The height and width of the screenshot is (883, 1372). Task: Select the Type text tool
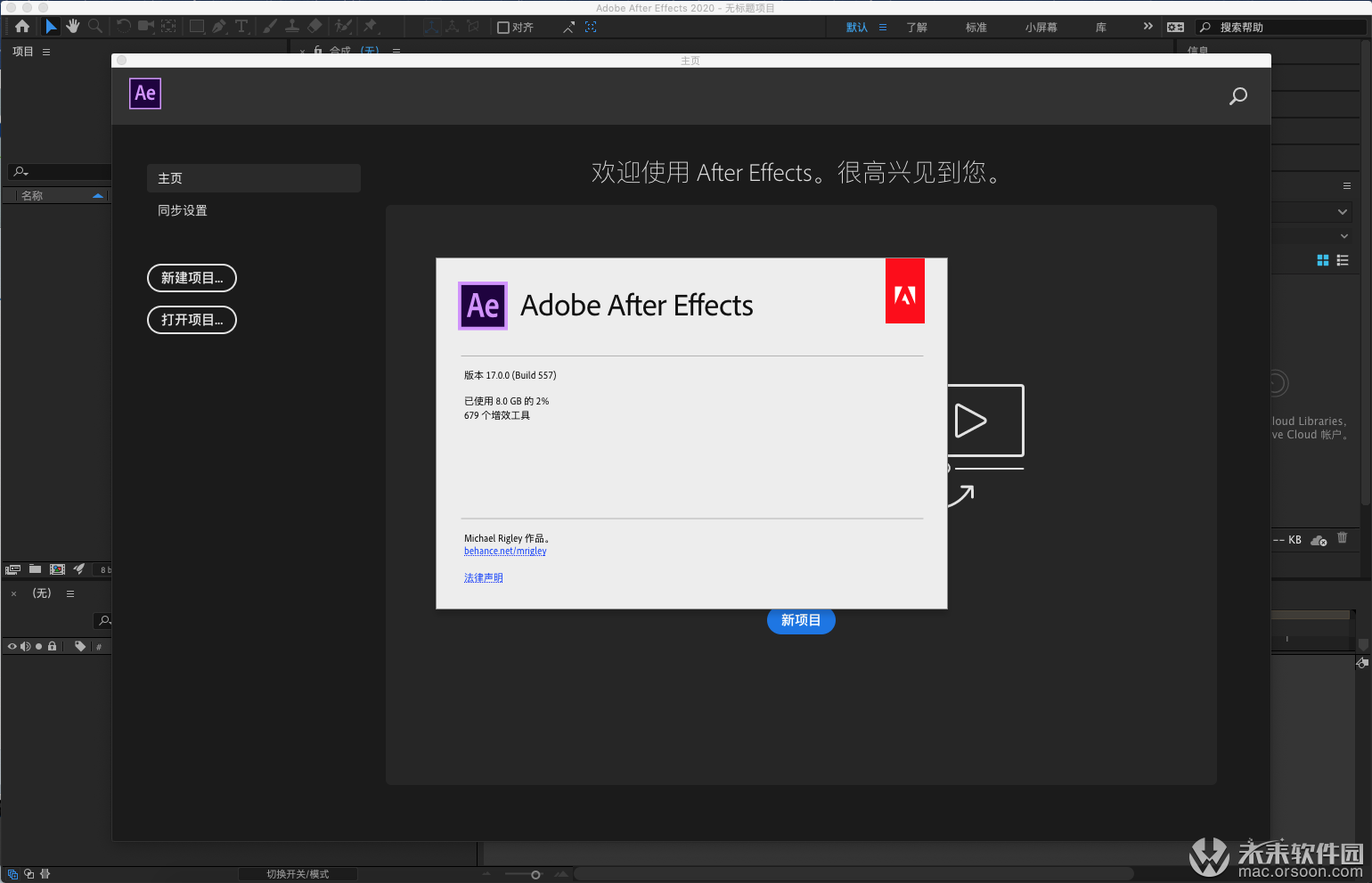(x=241, y=27)
